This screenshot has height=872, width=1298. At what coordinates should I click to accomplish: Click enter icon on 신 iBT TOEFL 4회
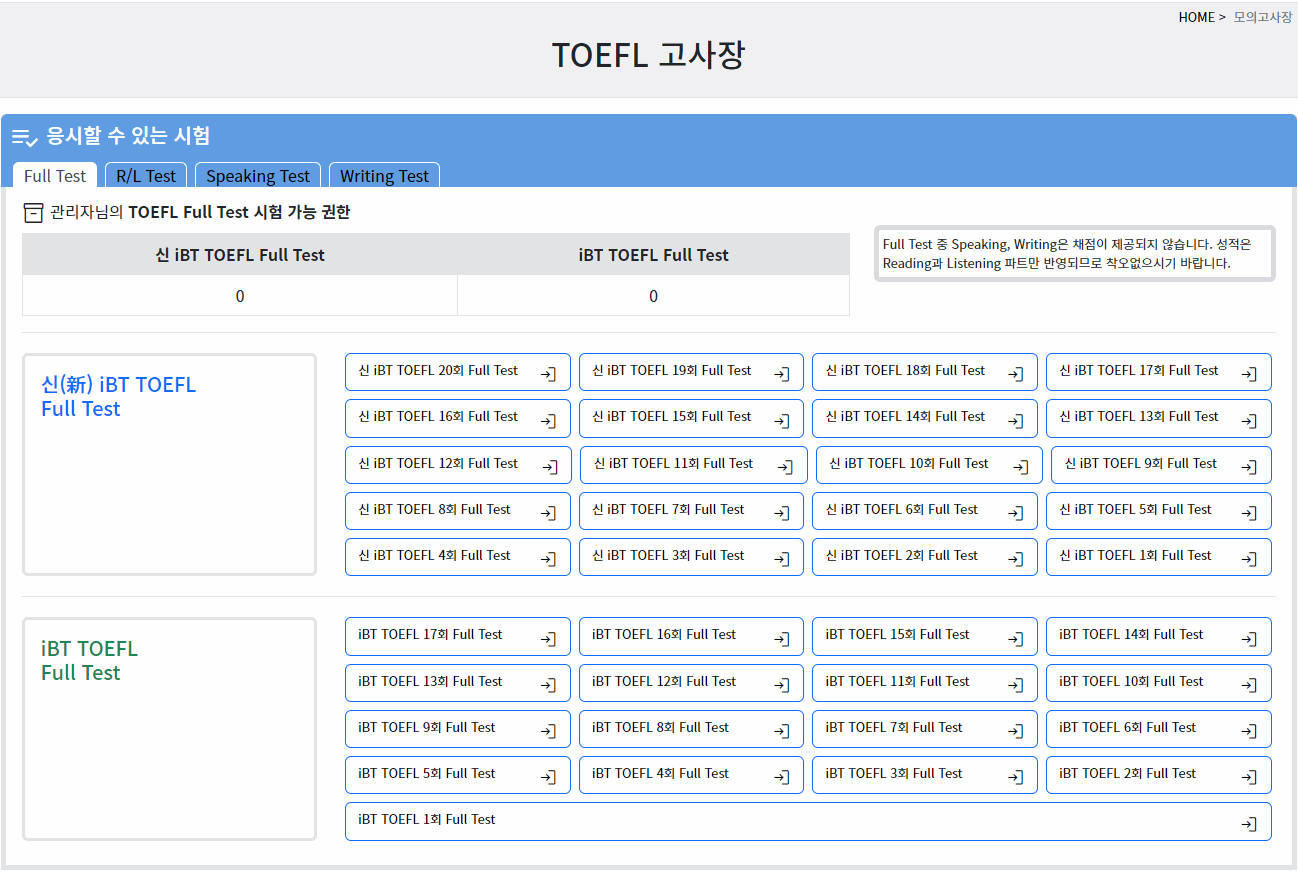click(x=548, y=559)
